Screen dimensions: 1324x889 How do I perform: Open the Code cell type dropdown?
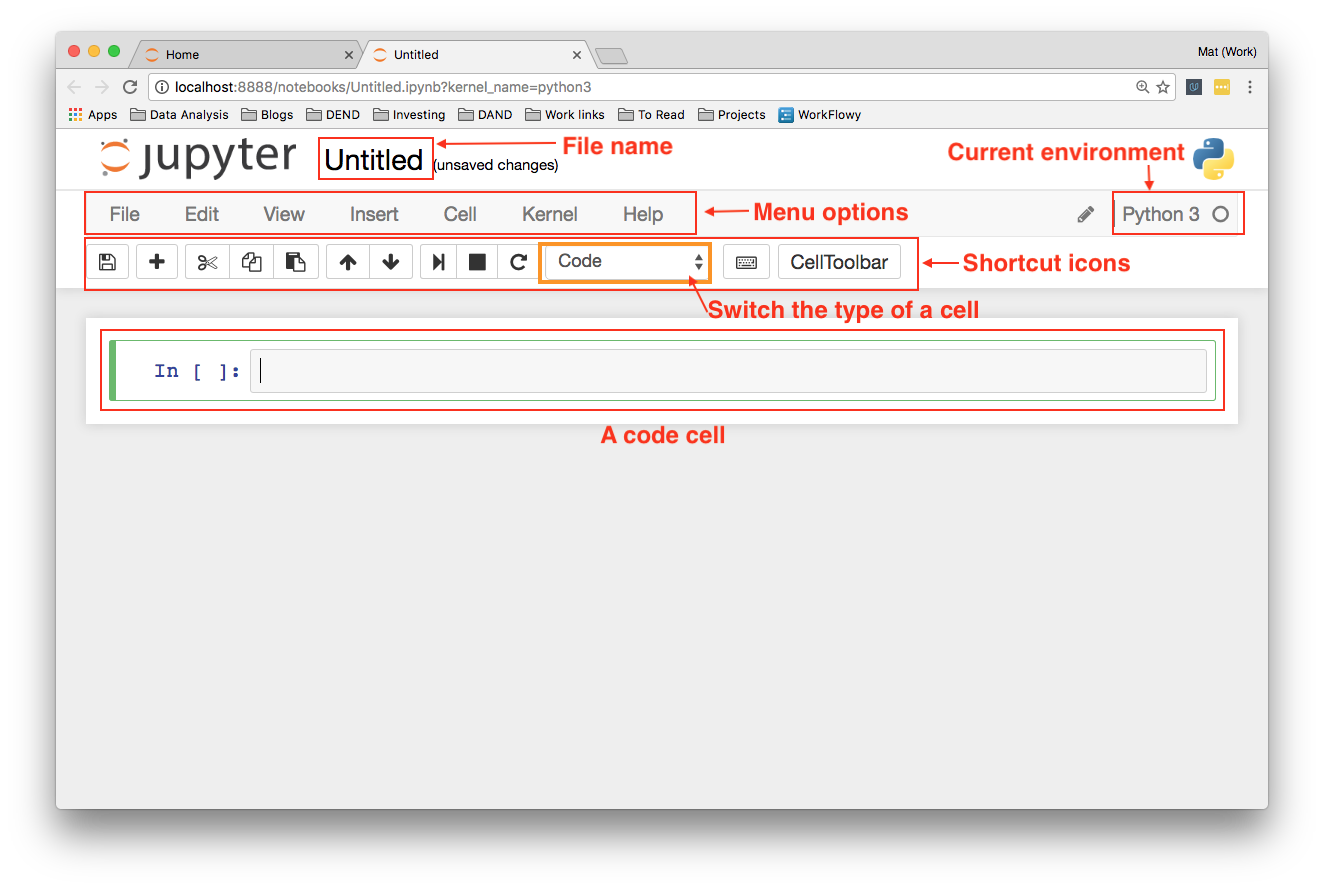pos(626,262)
